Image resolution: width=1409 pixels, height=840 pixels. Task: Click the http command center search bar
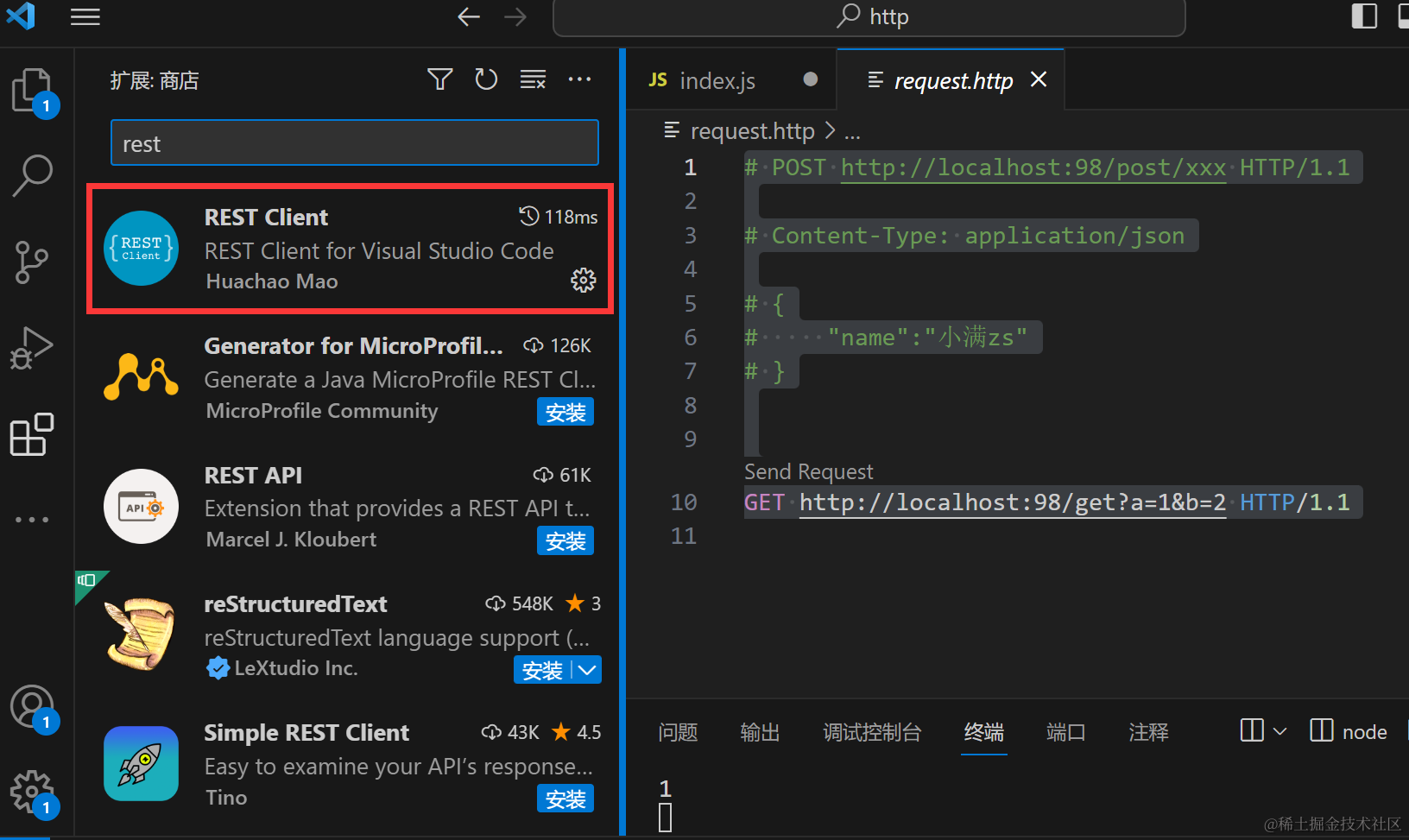click(x=869, y=17)
